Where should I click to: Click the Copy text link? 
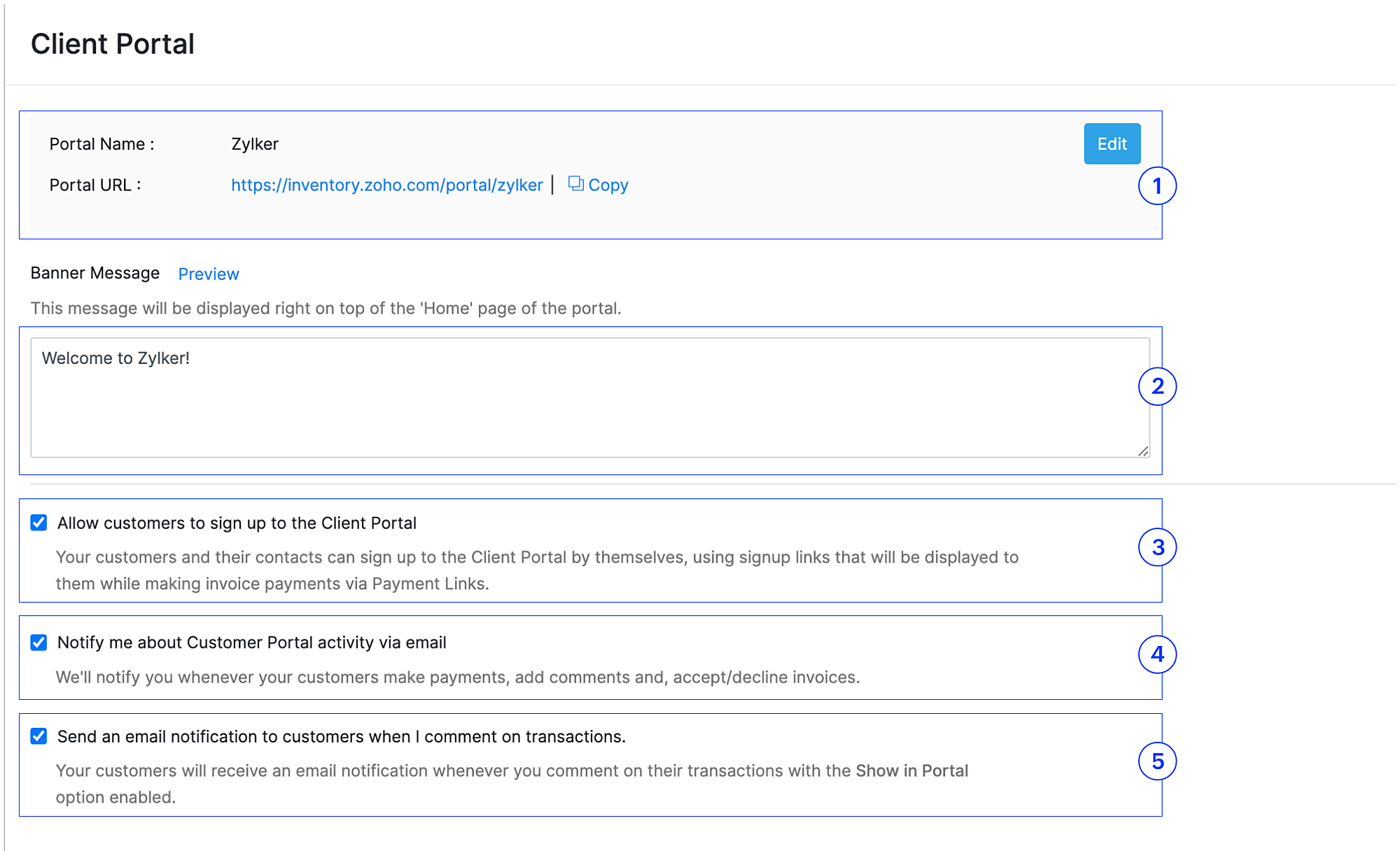point(608,185)
